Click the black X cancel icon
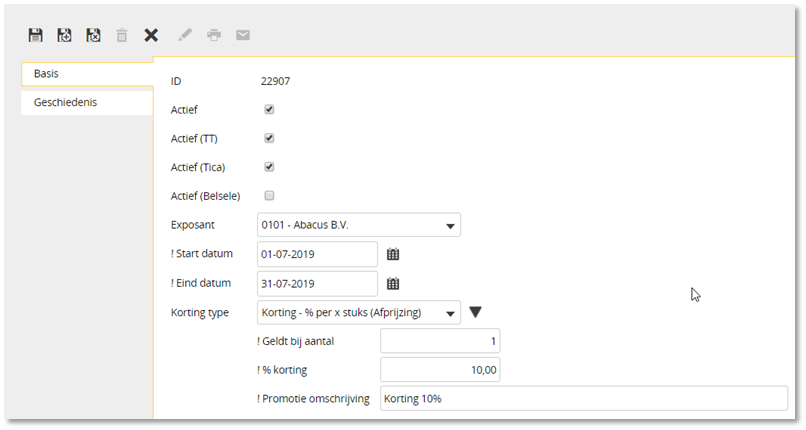806x430 pixels. (151, 35)
